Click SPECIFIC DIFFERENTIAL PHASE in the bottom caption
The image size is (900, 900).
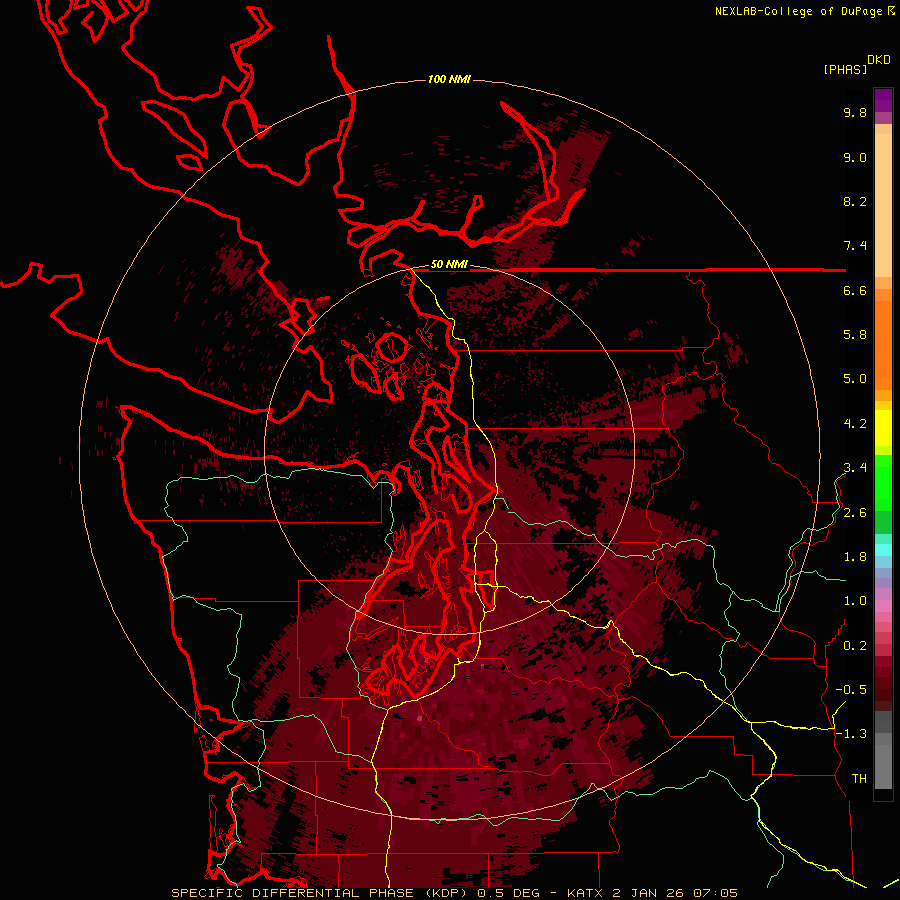[292, 893]
